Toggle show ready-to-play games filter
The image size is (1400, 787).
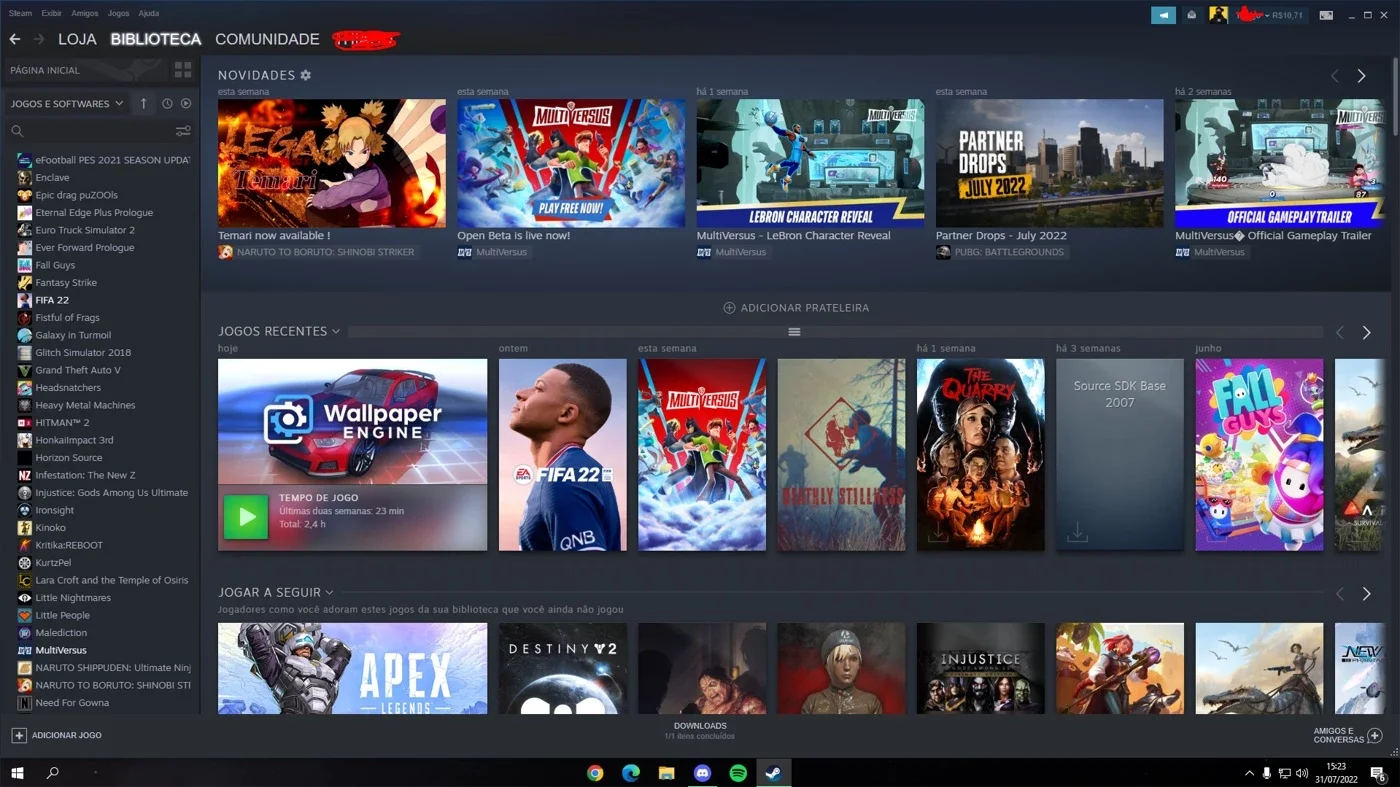click(186, 104)
